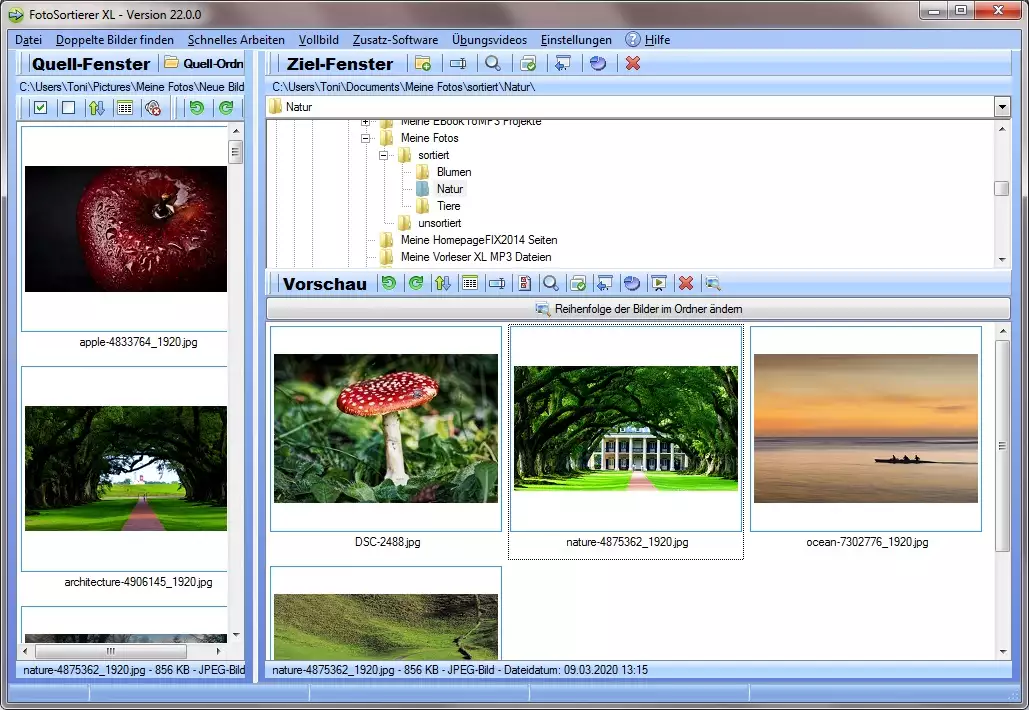Collapse the sortiert folder tree node
The image size is (1029, 710).
click(383, 155)
